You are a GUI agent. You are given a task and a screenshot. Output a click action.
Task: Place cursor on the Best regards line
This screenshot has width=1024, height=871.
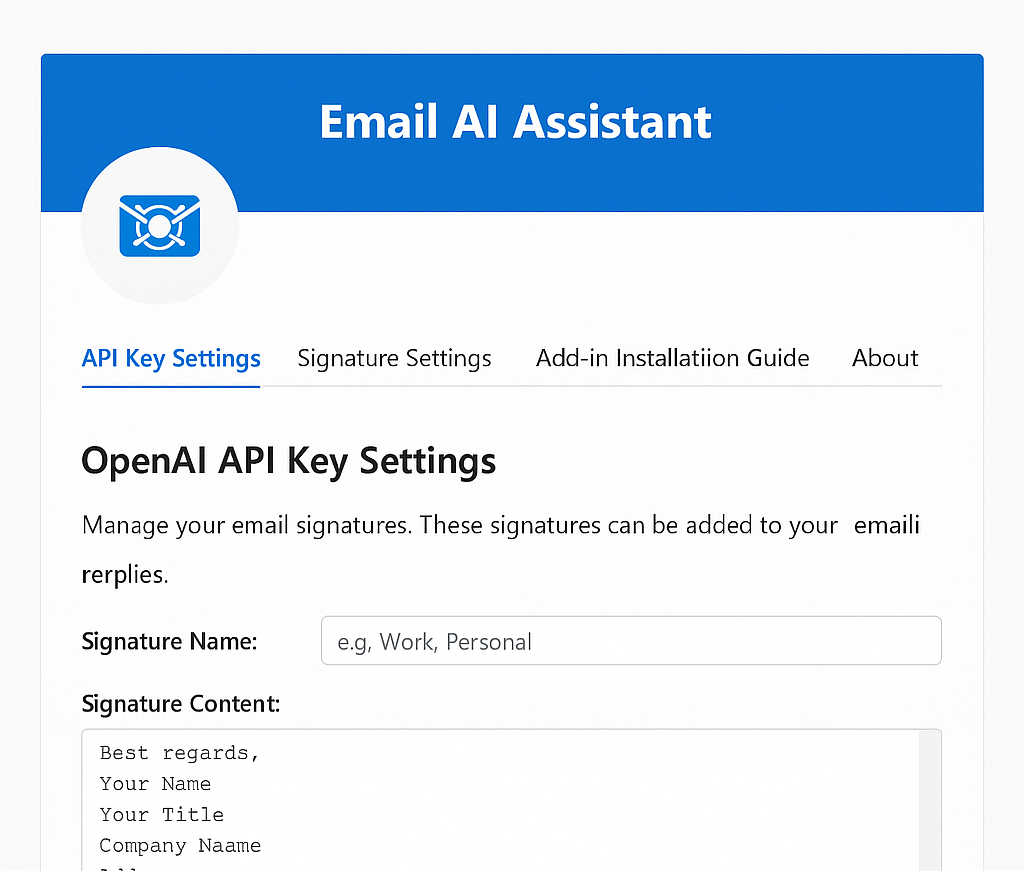click(179, 753)
